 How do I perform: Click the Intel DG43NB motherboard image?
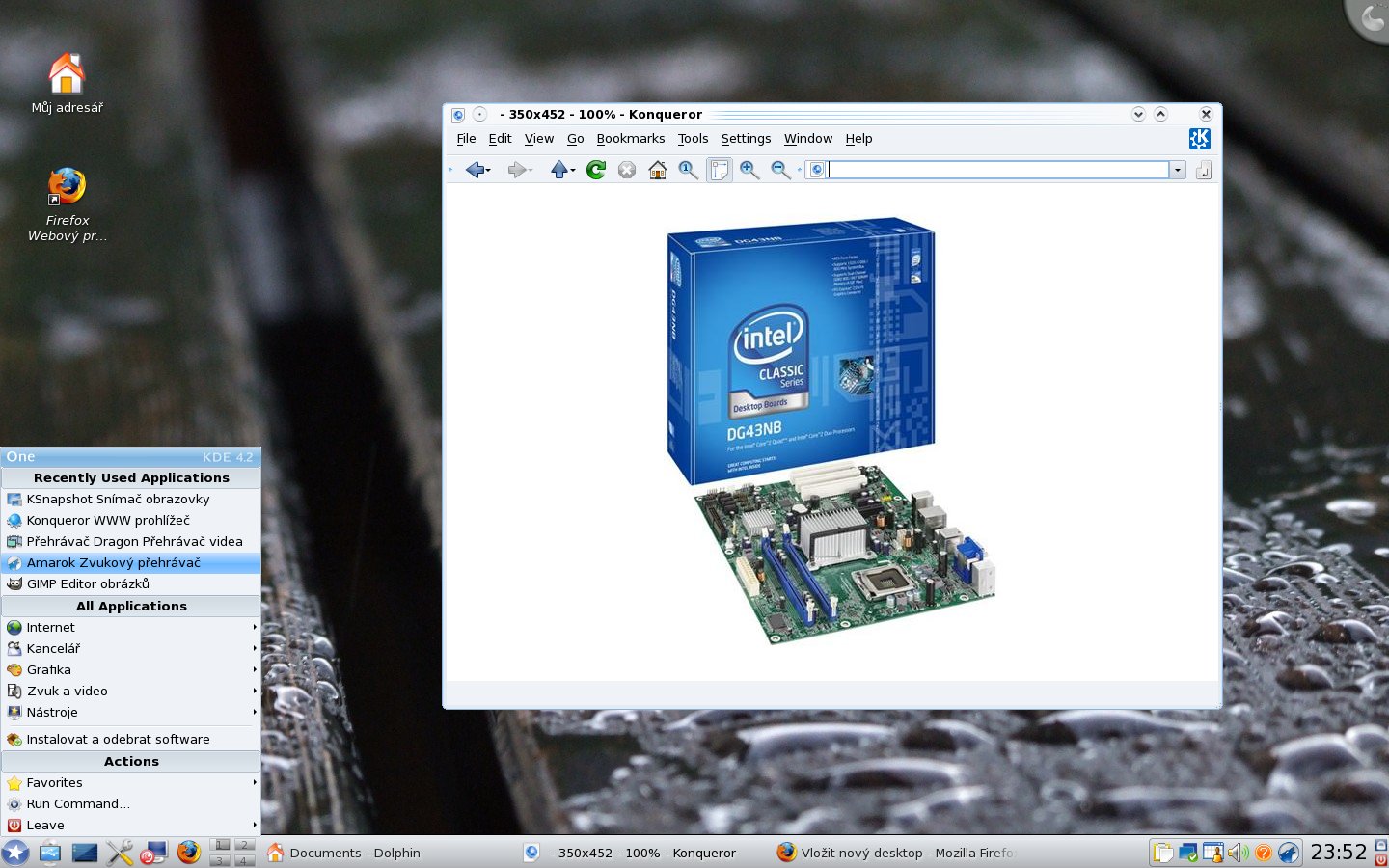[831, 431]
